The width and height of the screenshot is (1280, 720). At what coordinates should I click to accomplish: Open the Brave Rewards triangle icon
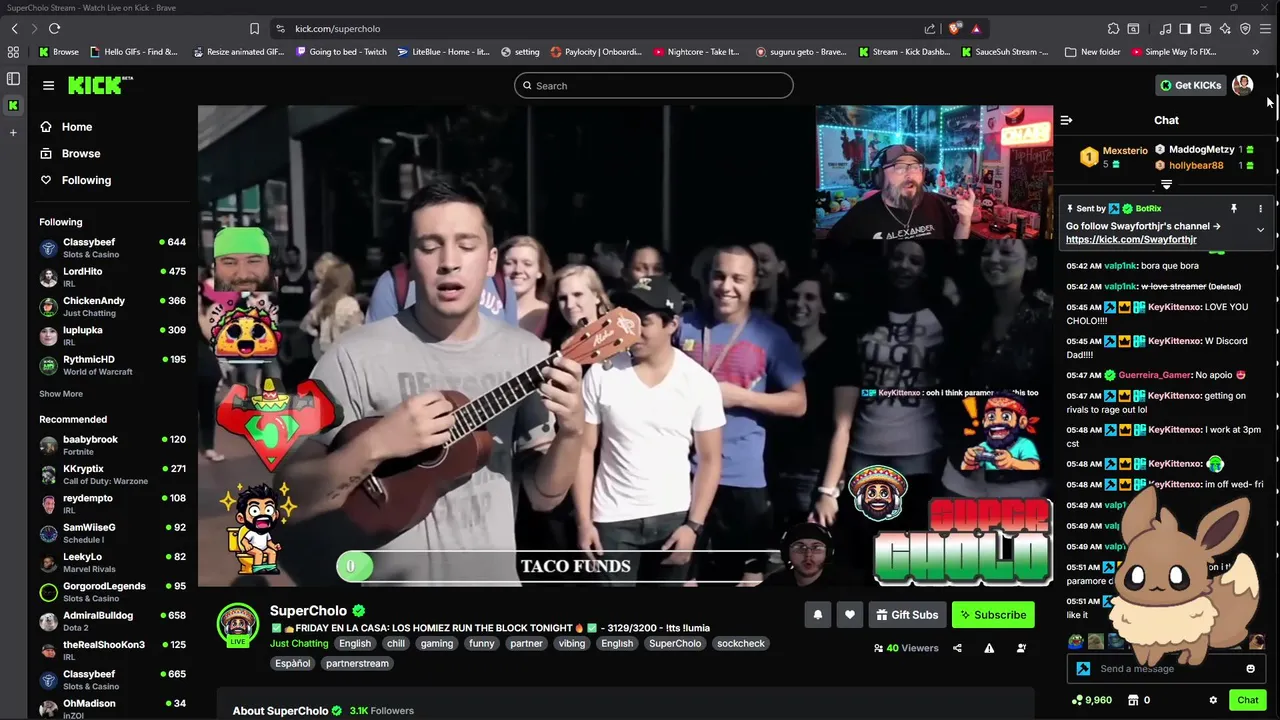click(976, 28)
